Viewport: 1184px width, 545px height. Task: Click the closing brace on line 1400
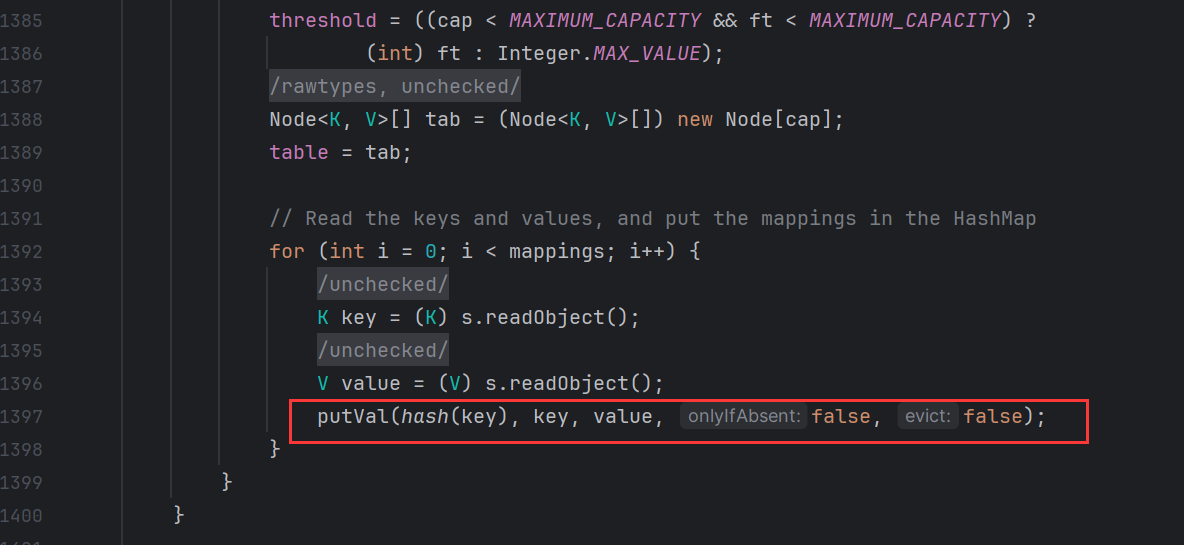(179, 516)
